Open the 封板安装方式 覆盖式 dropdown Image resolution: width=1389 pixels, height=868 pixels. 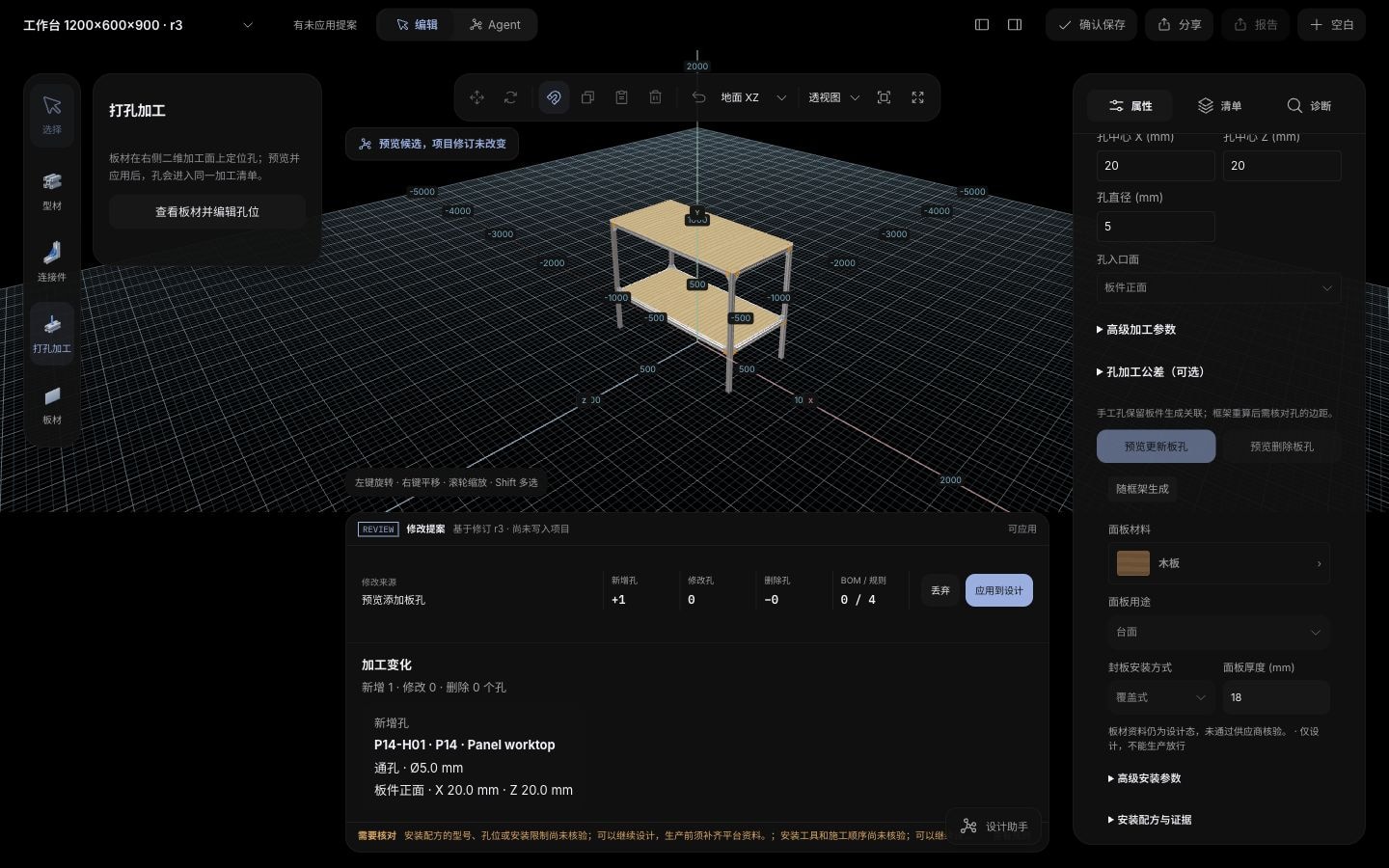[x=1161, y=697]
